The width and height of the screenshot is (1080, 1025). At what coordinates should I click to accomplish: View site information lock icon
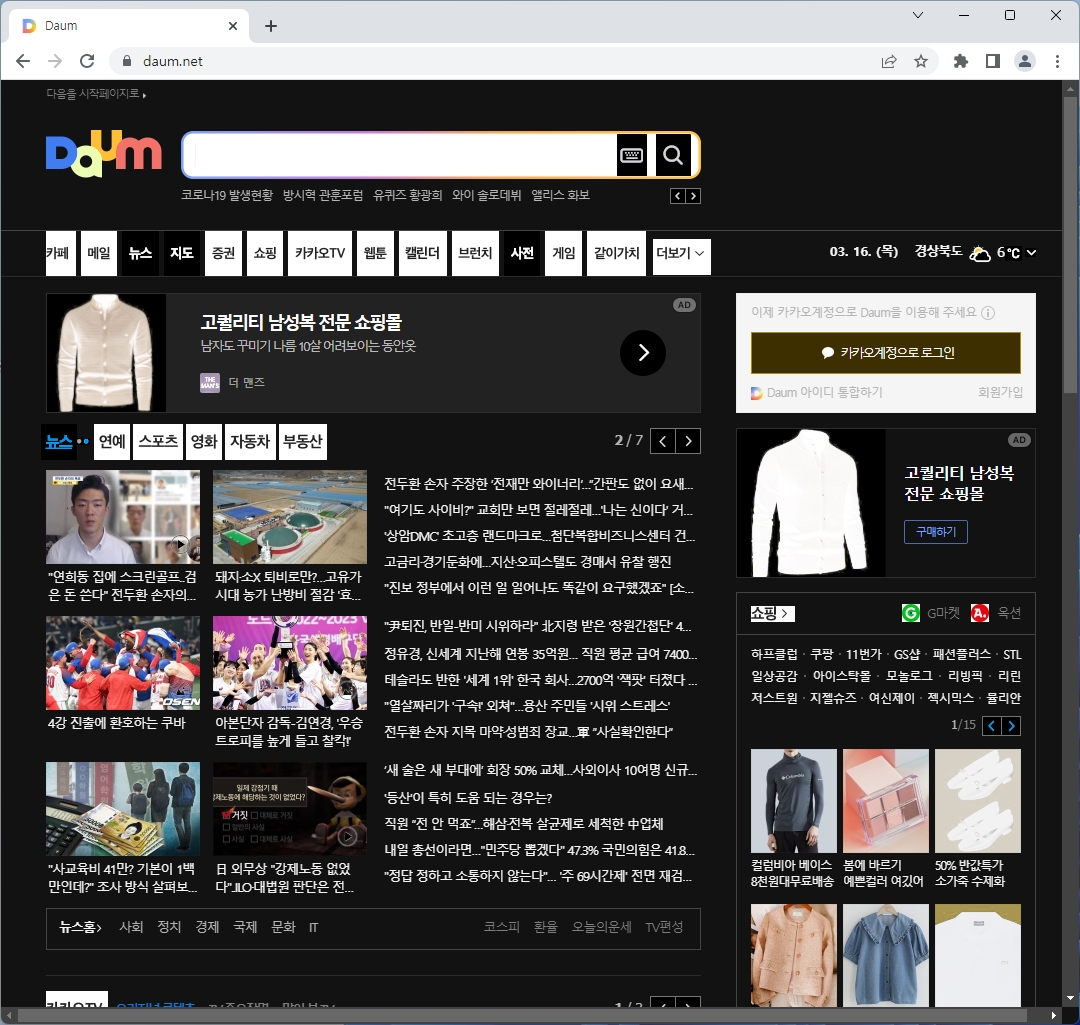127,61
